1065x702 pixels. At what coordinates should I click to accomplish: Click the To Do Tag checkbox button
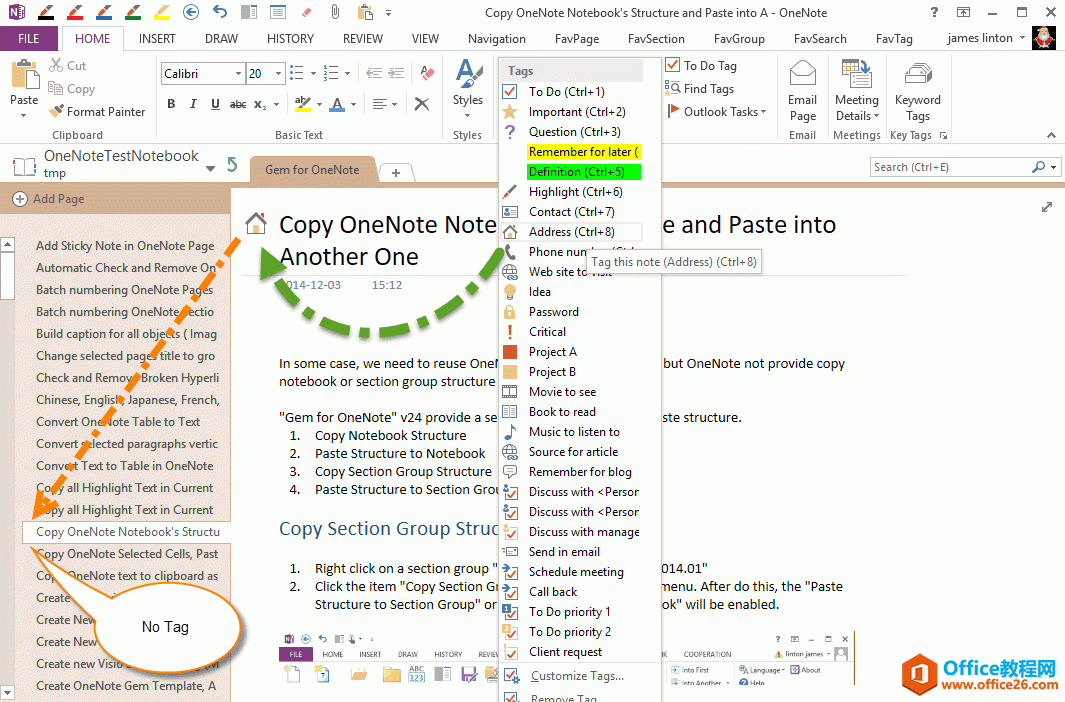[702, 65]
